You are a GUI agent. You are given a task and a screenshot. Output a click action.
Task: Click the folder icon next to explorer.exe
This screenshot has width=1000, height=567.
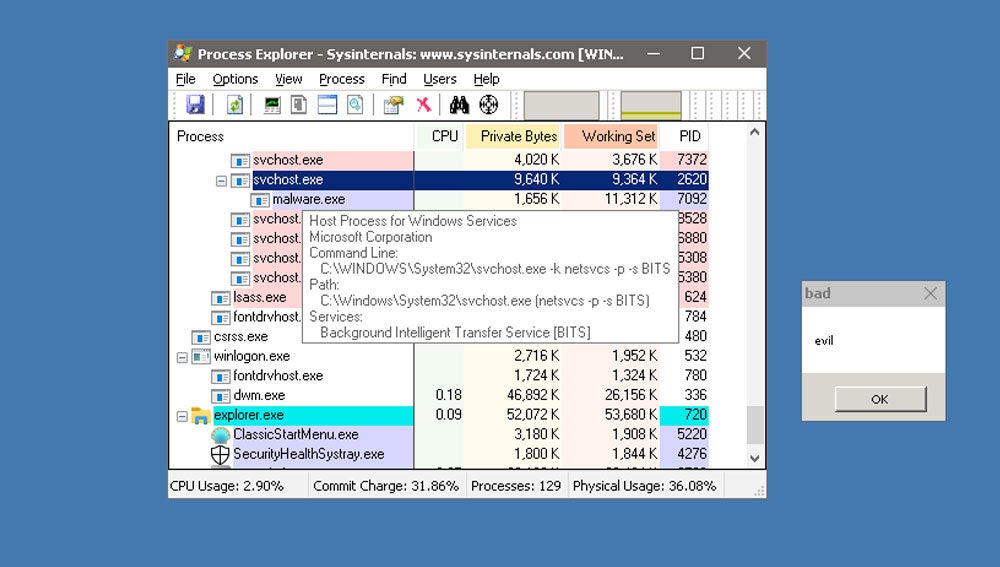coord(201,416)
